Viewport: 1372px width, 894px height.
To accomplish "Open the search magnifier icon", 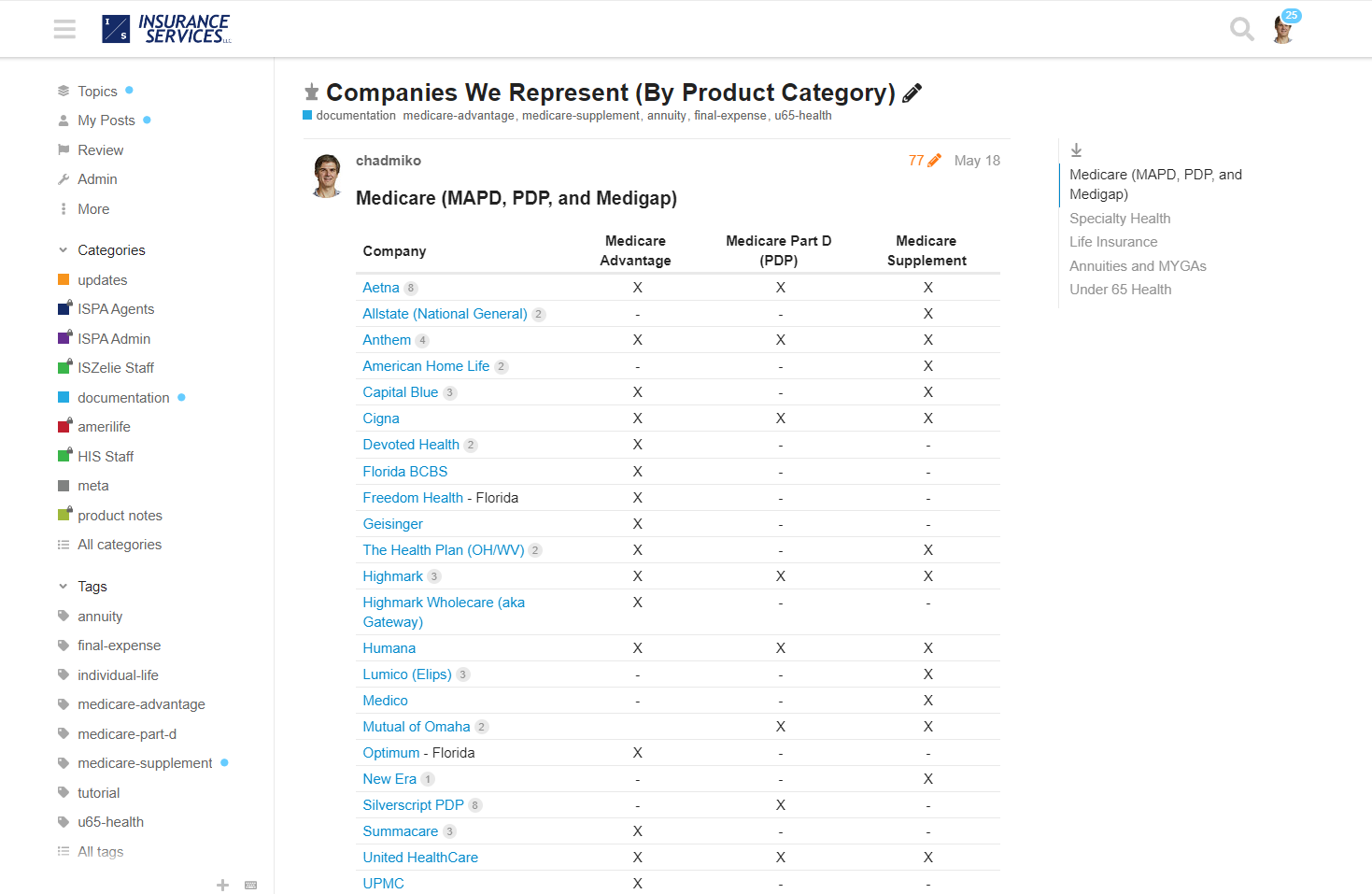I will [1241, 29].
